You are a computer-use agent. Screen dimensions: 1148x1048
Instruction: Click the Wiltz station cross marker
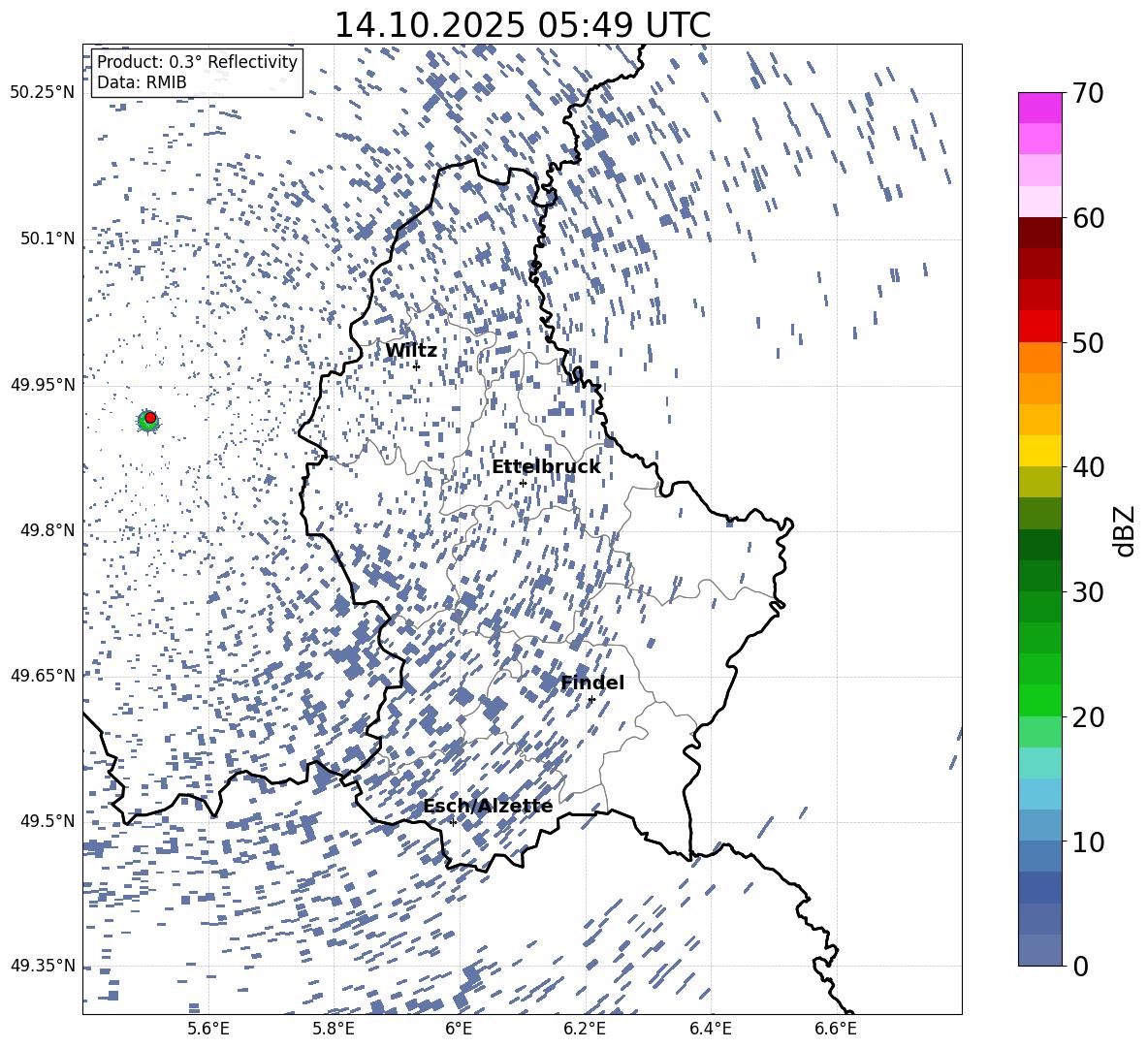tap(416, 366)
